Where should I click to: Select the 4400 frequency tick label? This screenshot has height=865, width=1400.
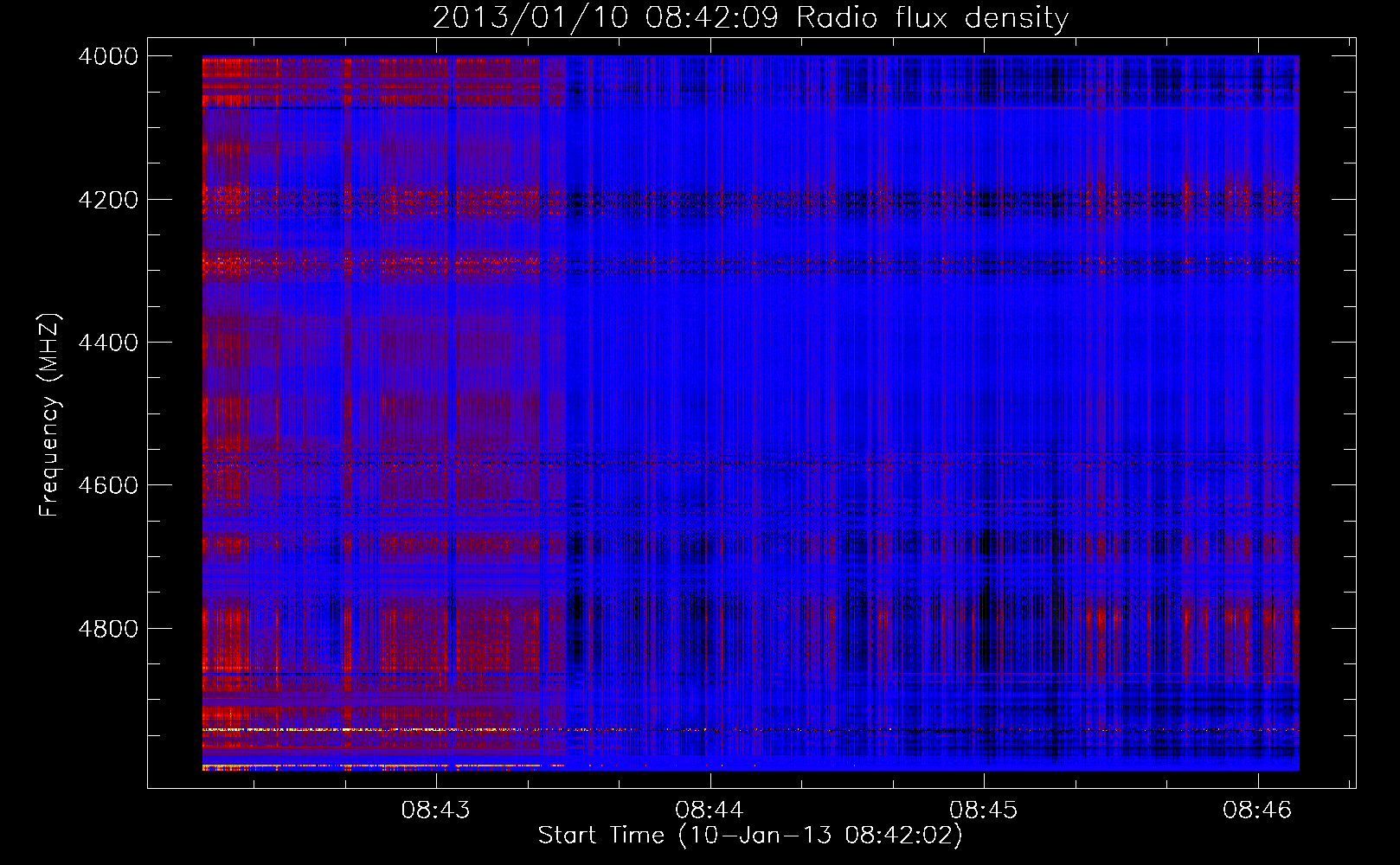[x=108, y=343]
